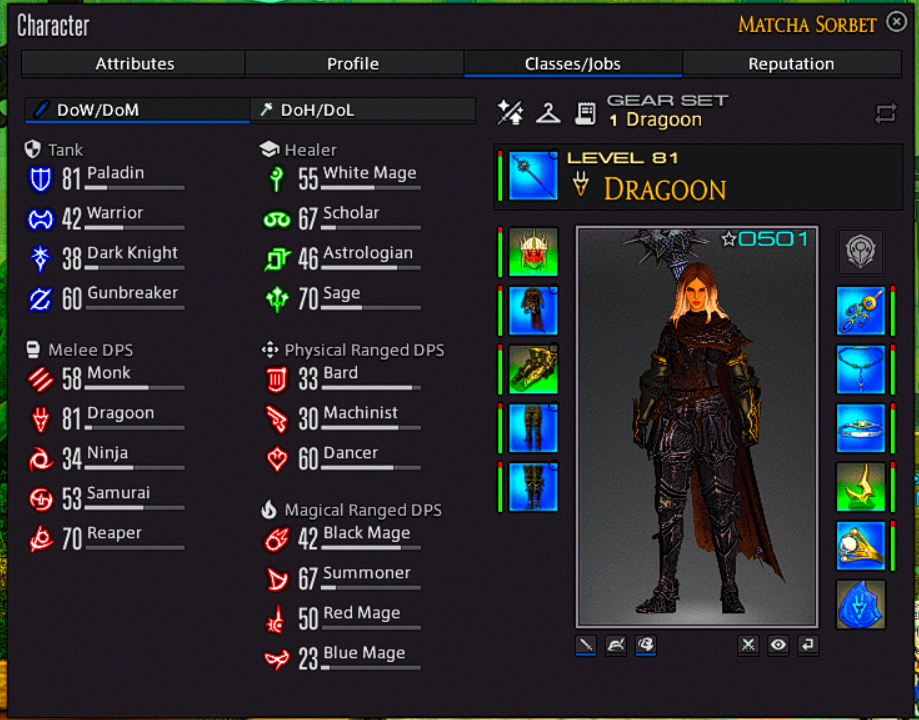Image resolution: width=919 pixels, height=720 pixels.
Task: Click the recommended gear sparkle icon
Action: (510, 113)
